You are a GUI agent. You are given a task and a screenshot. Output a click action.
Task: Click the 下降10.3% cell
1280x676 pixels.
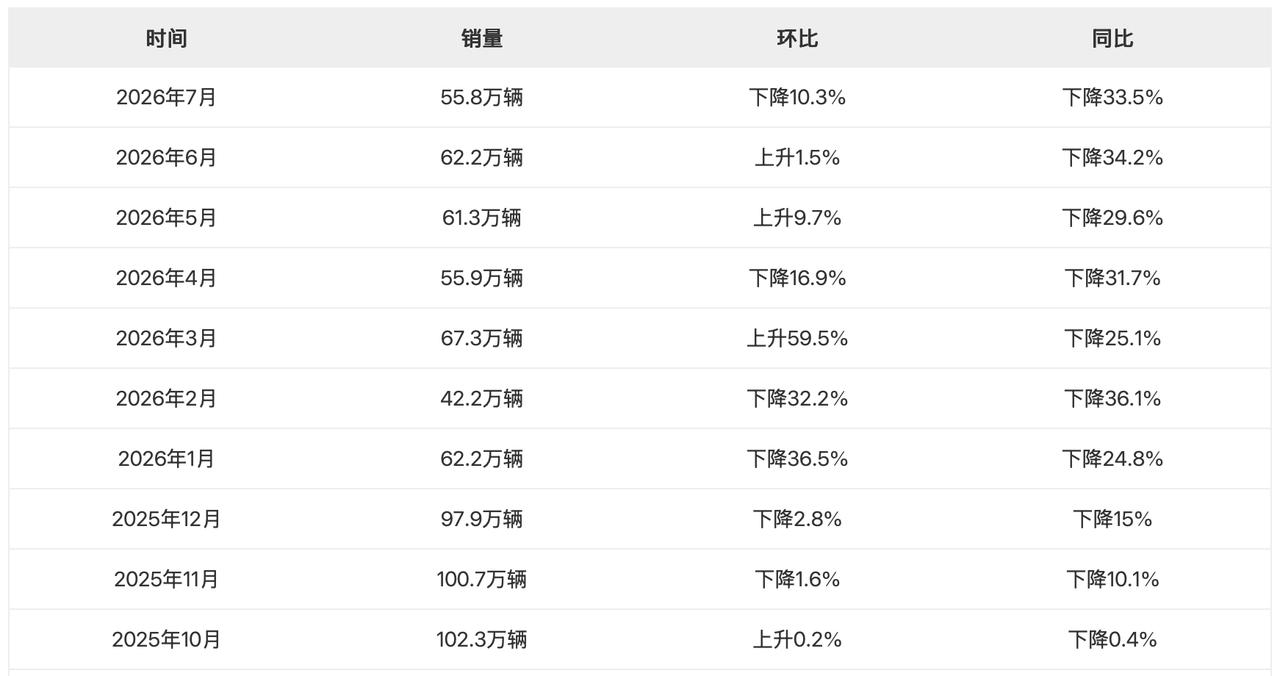click(x=797, y=98)
